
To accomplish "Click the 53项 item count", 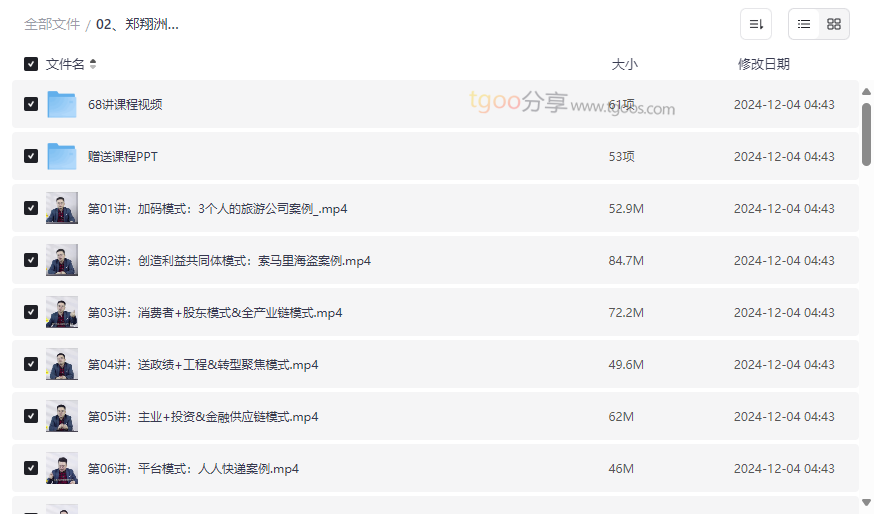I will pyautogui.click(x=621, y=157).
